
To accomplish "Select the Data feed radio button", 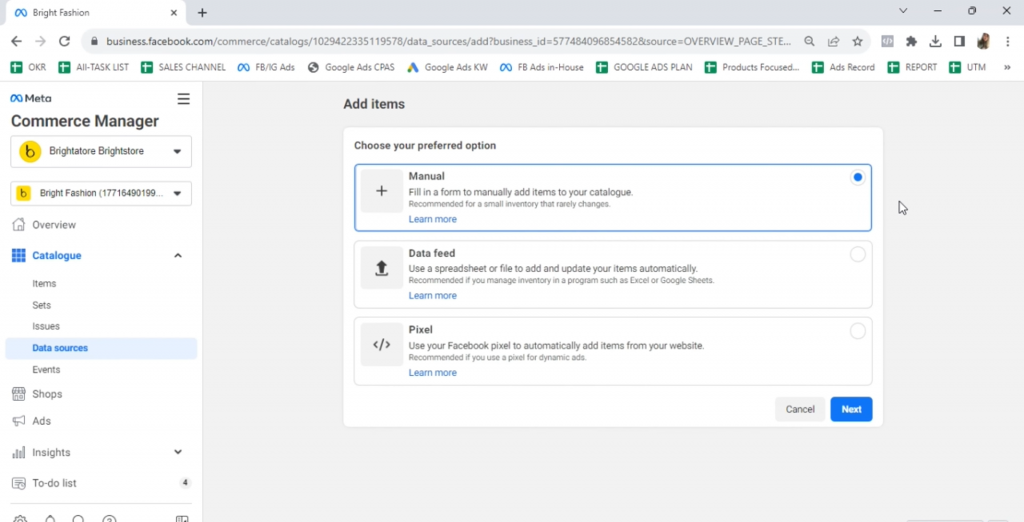I will click(x=857, y=255).
